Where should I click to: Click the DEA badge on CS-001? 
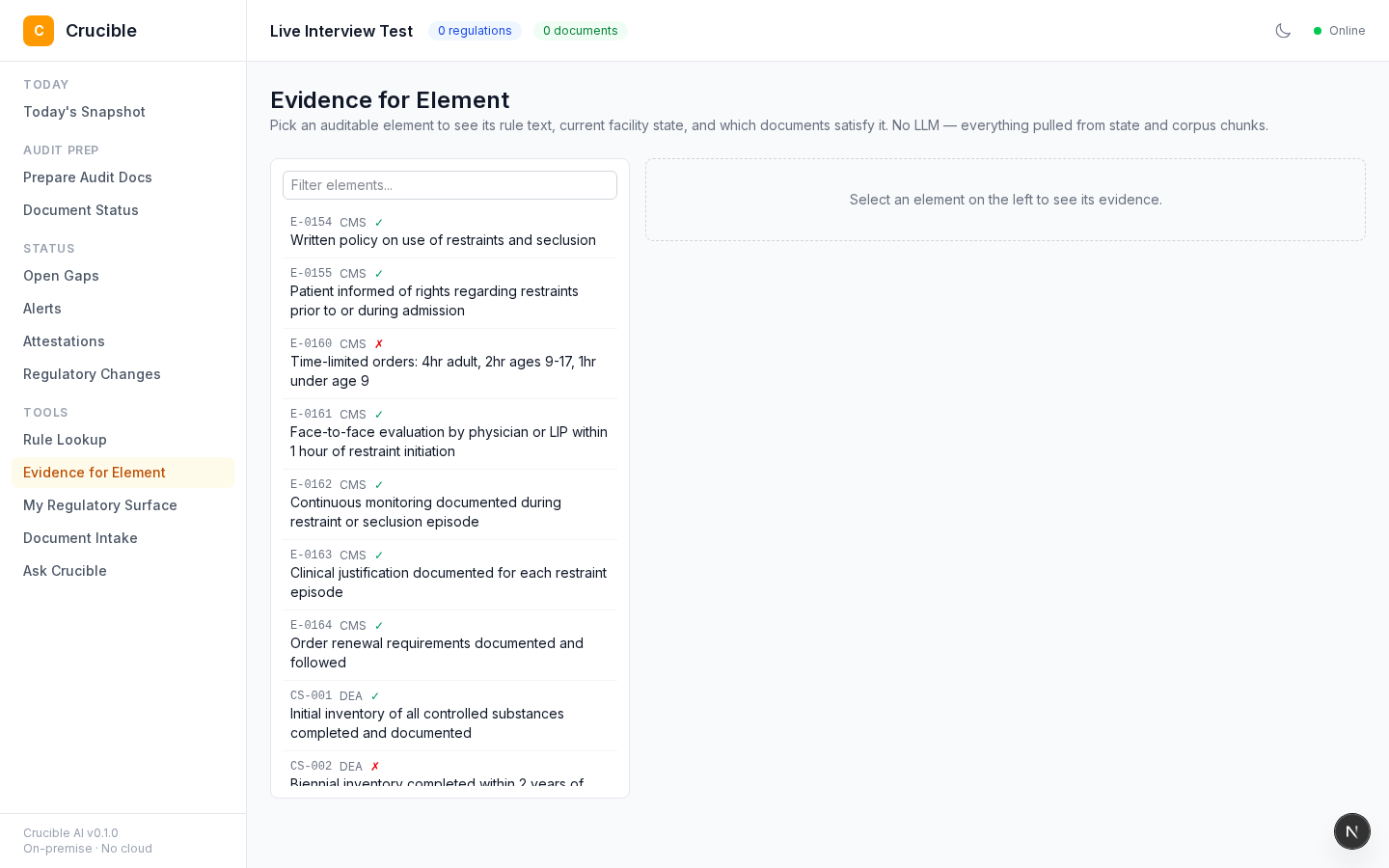[x=351, y=696]
